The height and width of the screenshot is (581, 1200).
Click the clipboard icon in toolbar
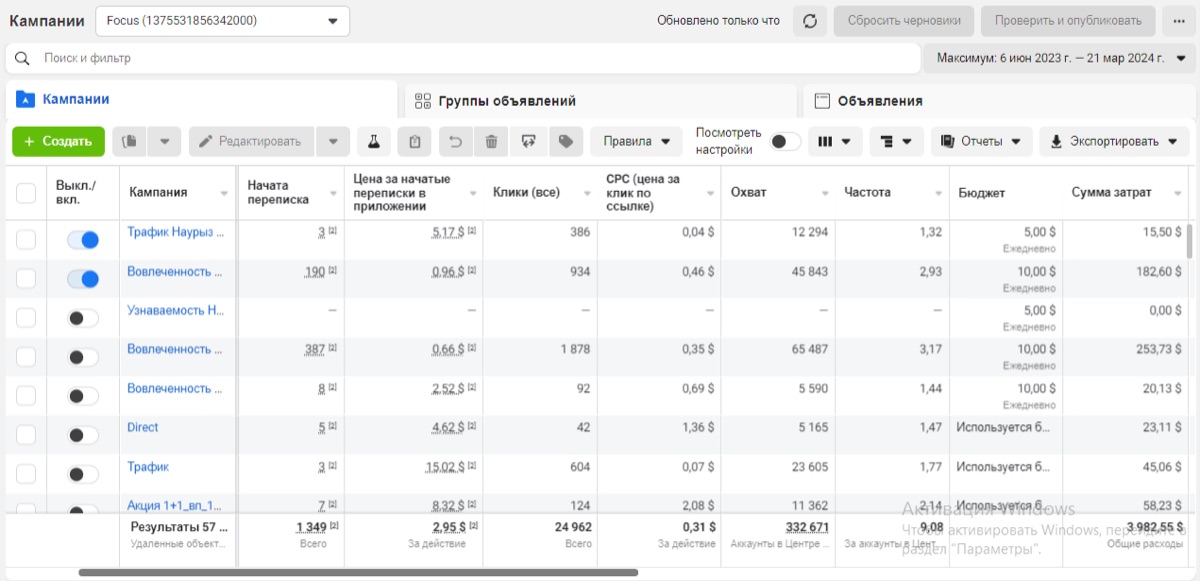pos(414,141)
